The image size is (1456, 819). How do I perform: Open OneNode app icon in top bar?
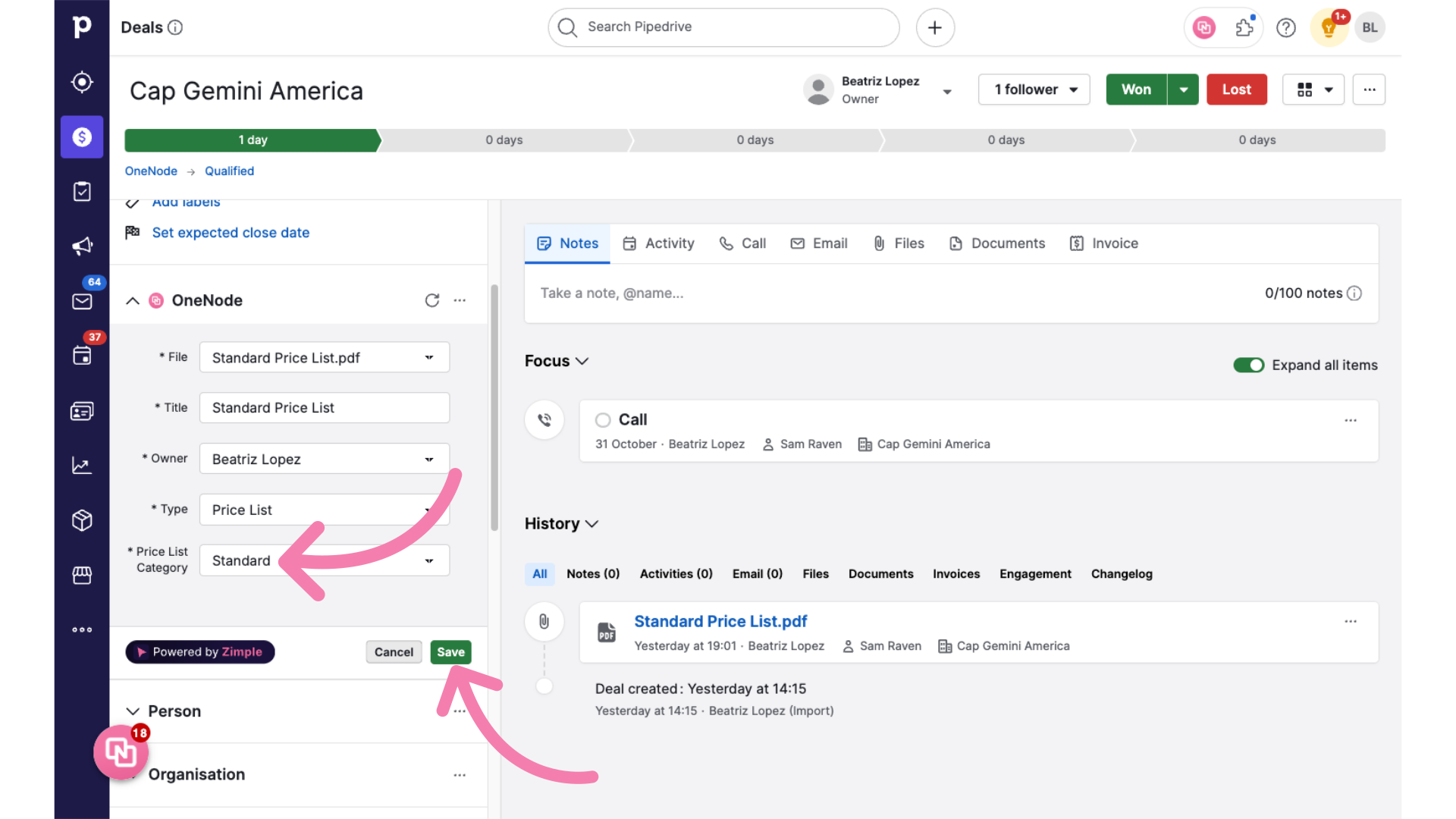1203,28
